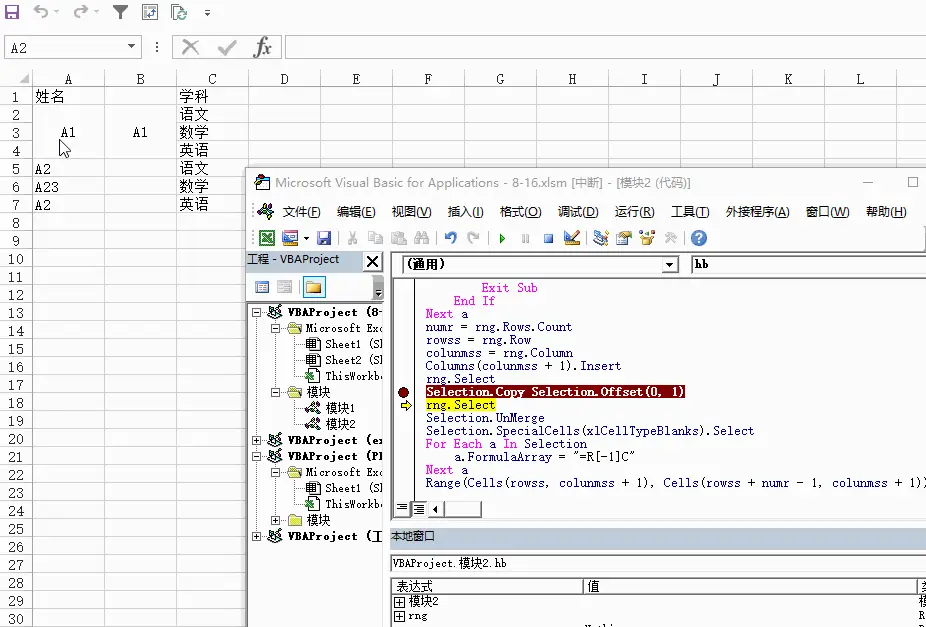This screenshot has height=627, width=926.
Task: Switch to Excel via View Microsoft Excel icon
Action: coord(267,238)
